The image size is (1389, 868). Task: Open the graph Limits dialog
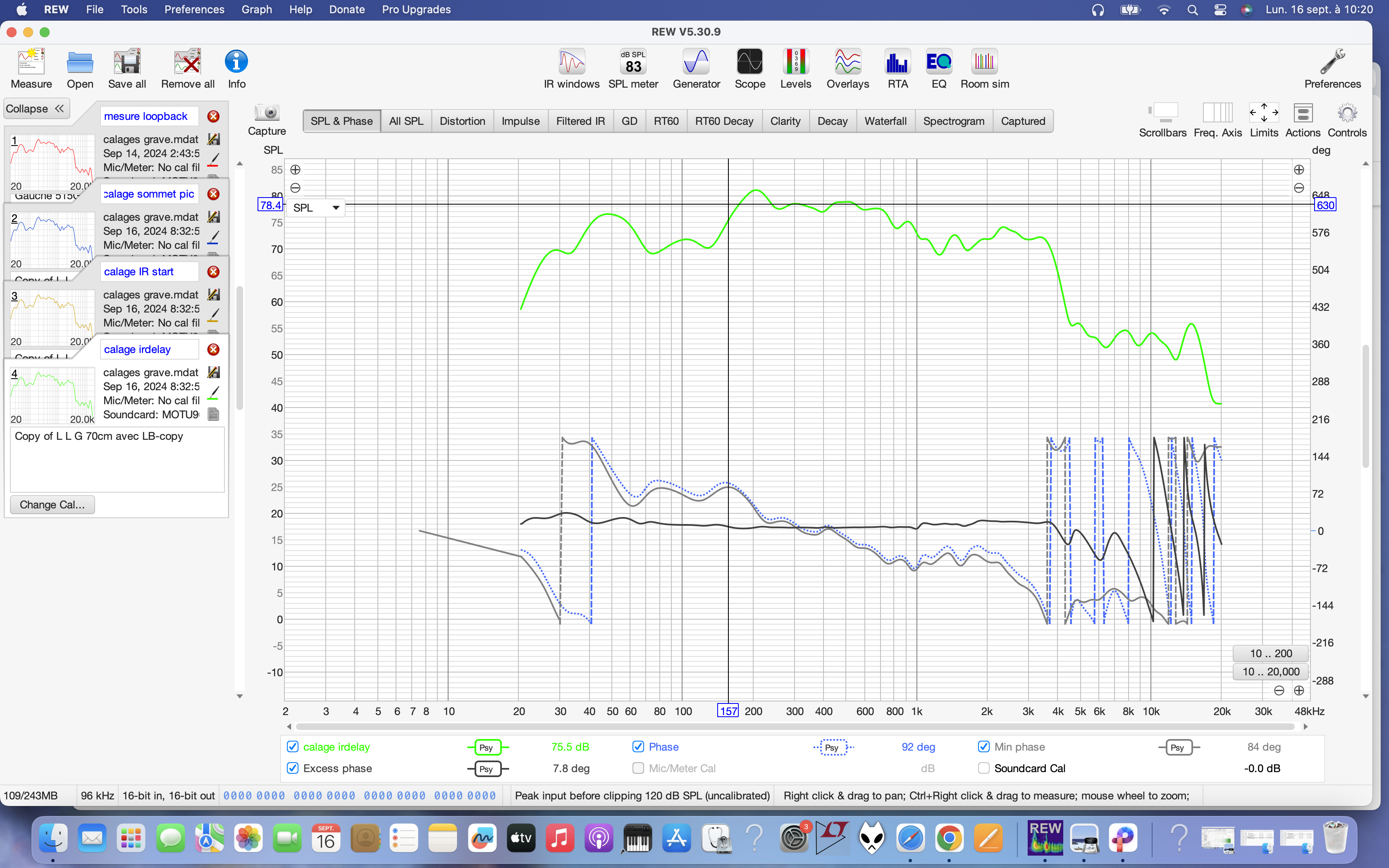pyautogui.click(x=1264, y=120)
